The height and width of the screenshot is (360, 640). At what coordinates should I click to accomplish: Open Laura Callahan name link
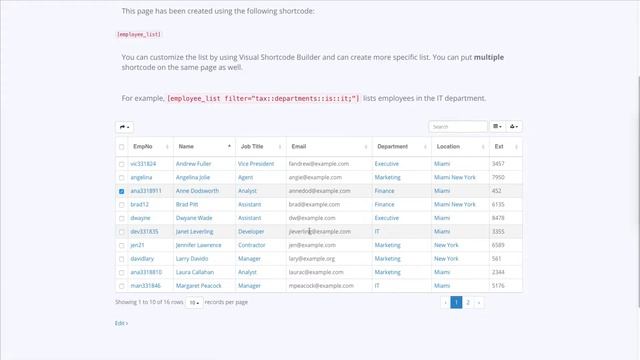(195, 272)
